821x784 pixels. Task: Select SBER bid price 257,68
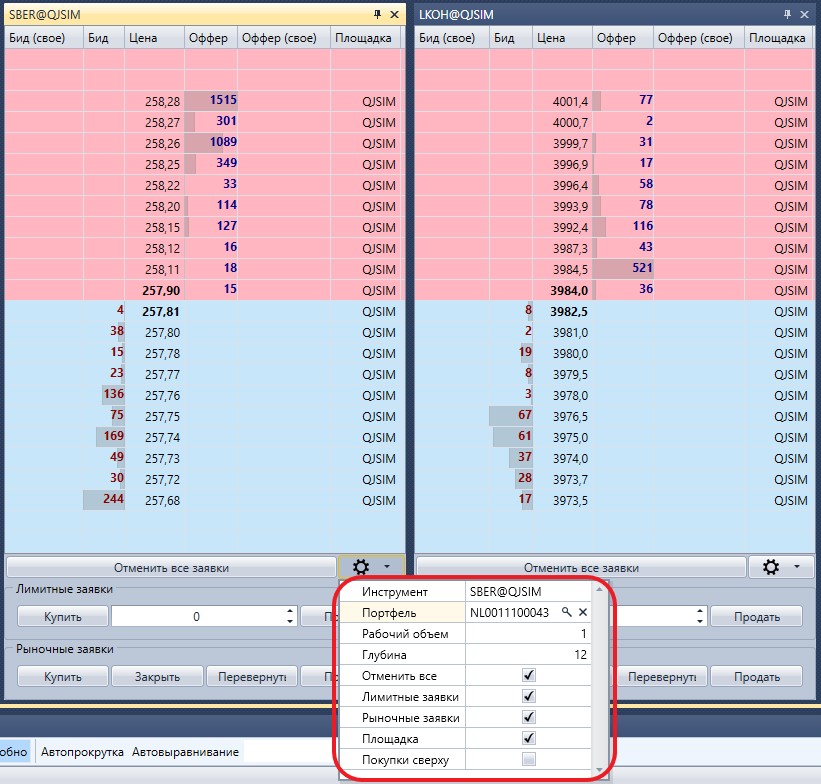pos(162,501)
